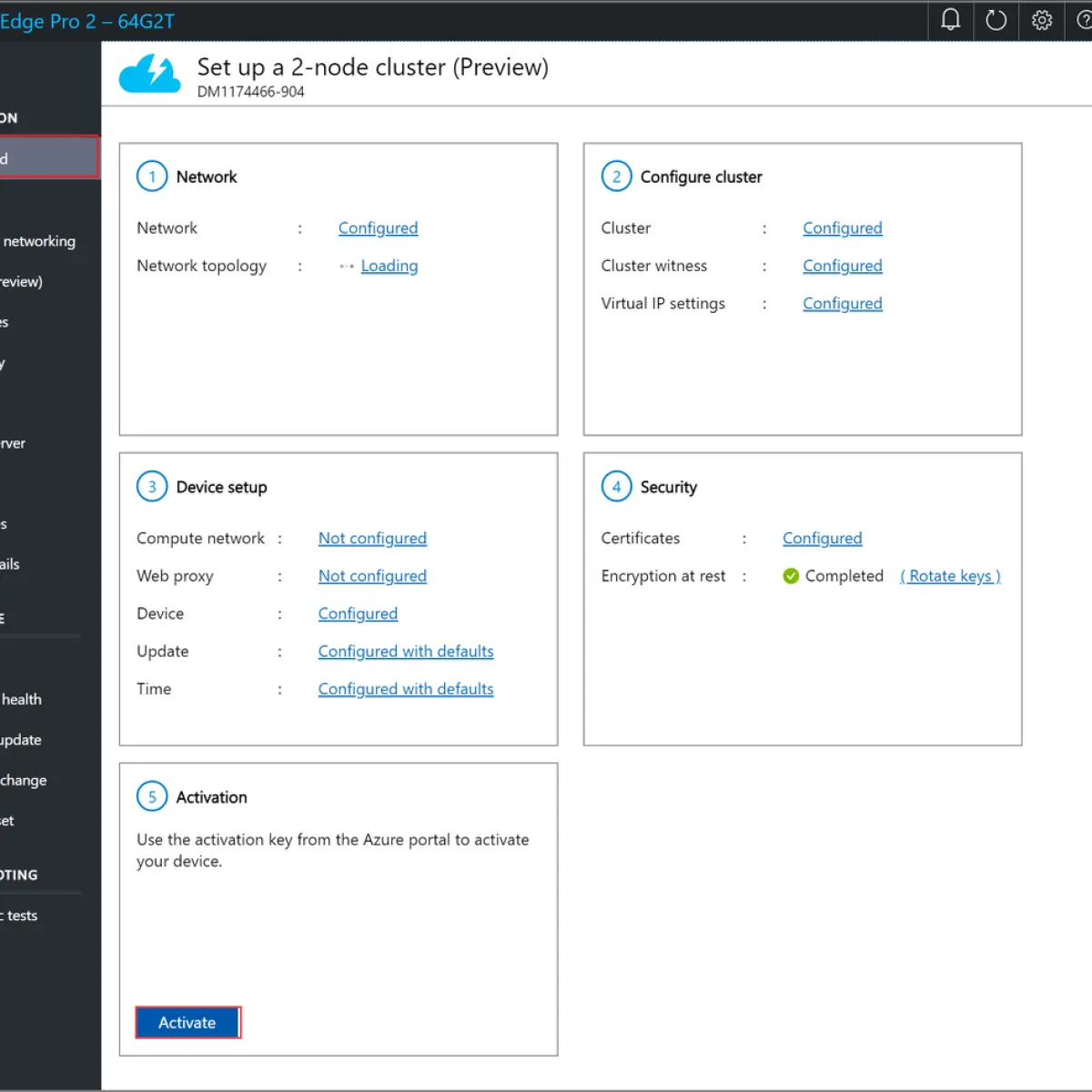This screenshot has width=1092, height=1092.
Task: Click the 'Encryption at rest' label
Action: tap(663, 576)
